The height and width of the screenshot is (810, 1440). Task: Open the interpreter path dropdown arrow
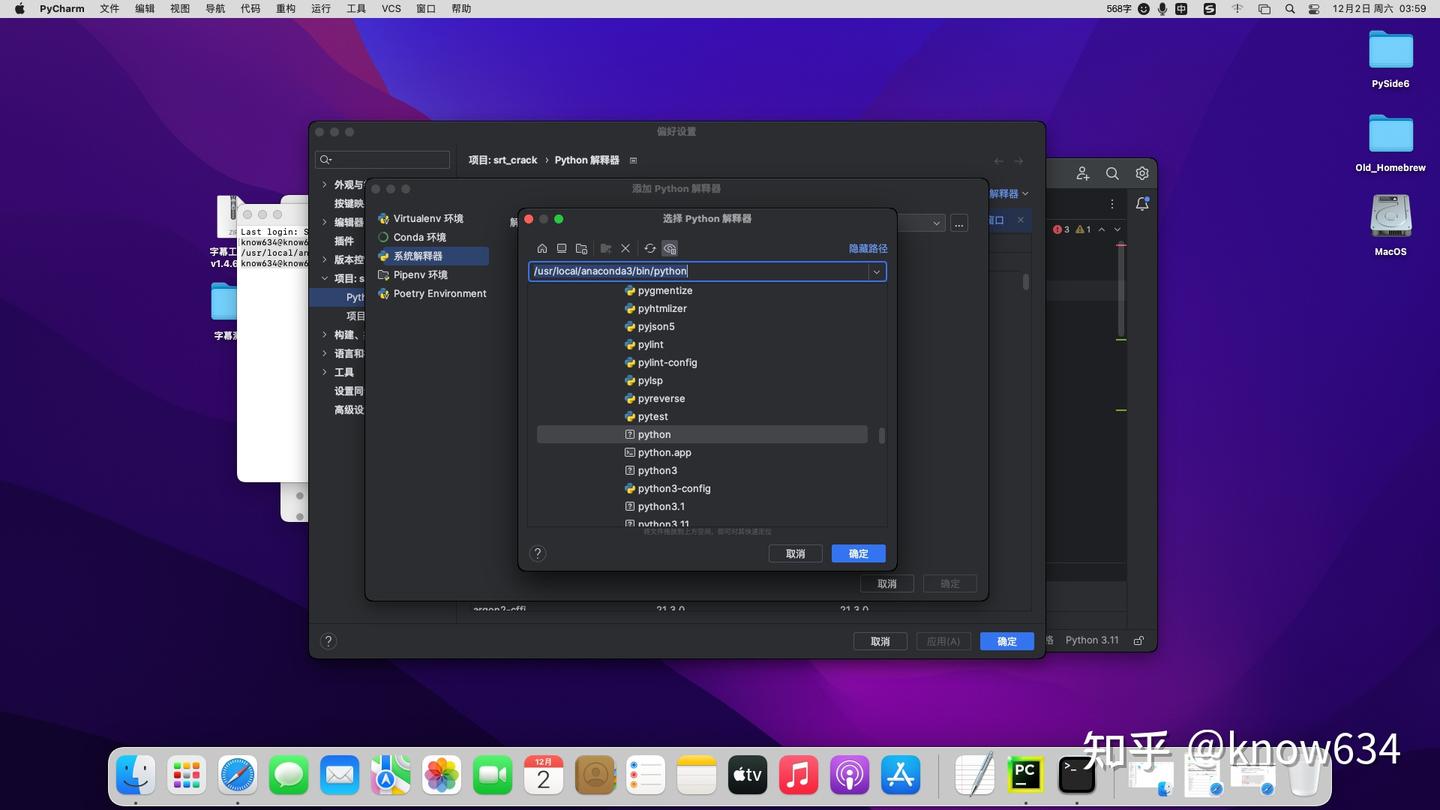876,271
